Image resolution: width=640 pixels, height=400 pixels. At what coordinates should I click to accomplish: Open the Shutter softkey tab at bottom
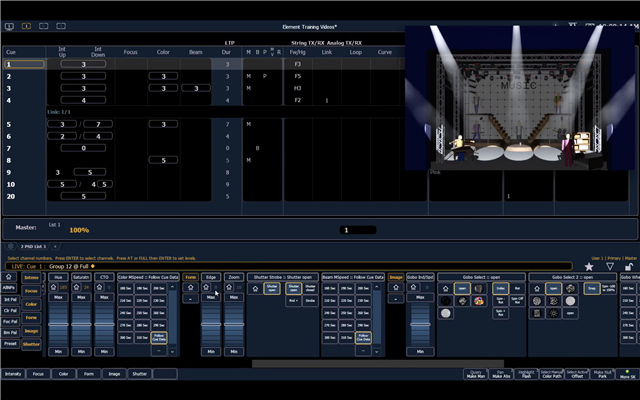(140, 374)
